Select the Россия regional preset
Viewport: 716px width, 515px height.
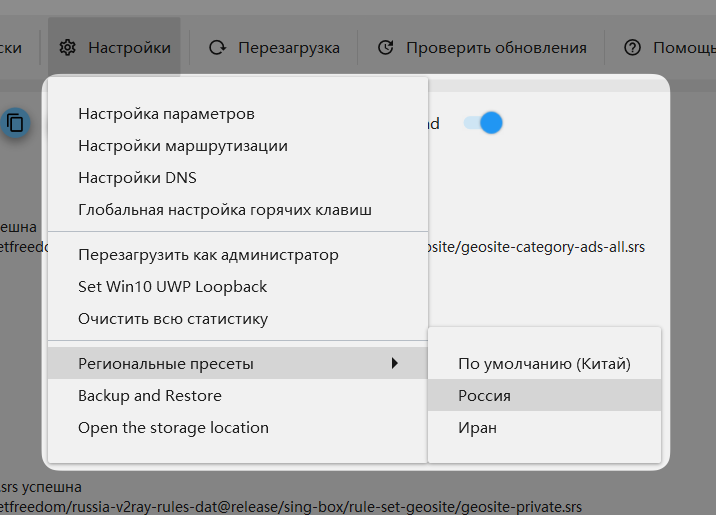[485, 395]
